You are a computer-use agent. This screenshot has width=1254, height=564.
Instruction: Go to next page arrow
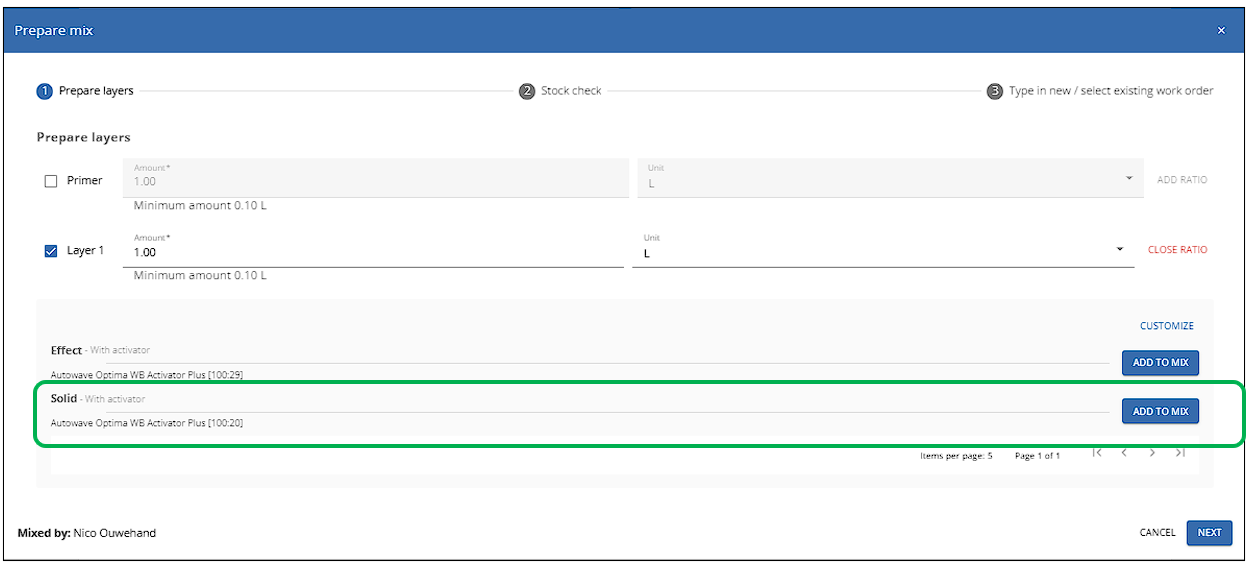coord(1152,453)
